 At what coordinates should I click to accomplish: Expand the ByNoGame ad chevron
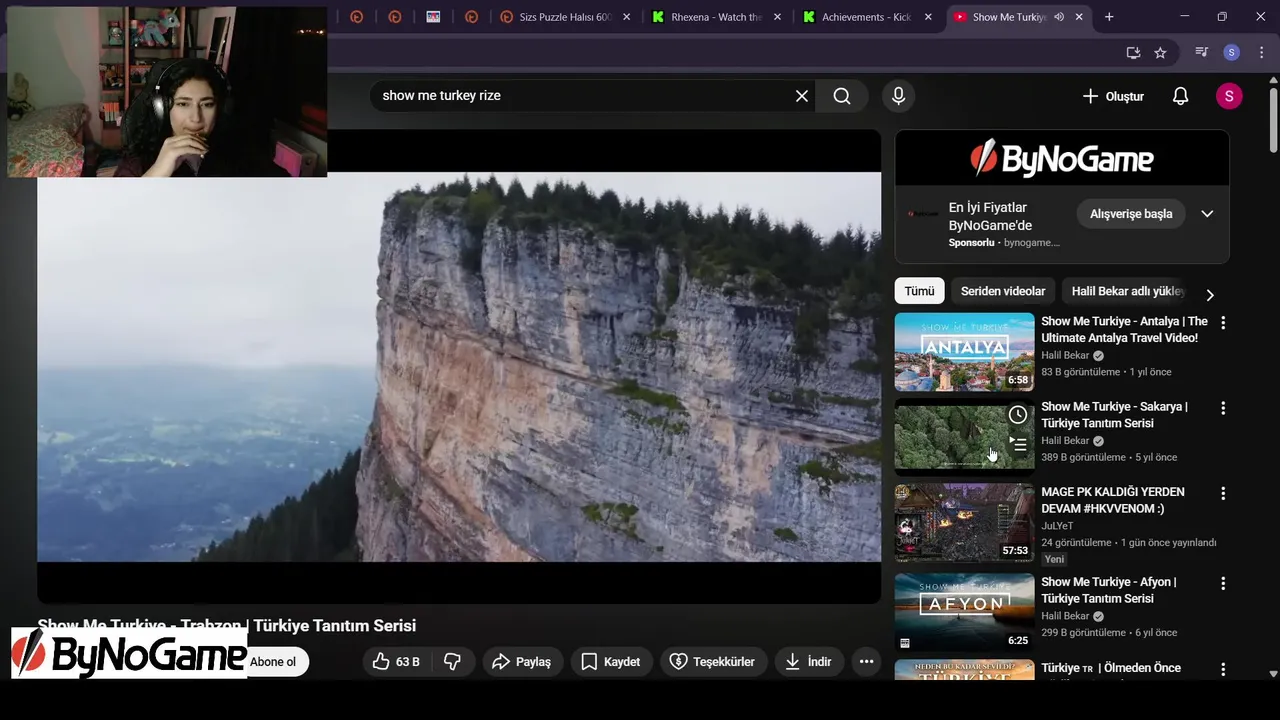point(1207,214)
